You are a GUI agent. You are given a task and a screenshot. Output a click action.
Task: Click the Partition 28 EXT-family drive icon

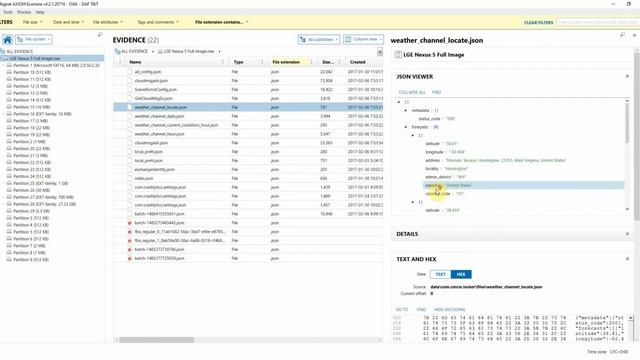[x=9, y=204]
